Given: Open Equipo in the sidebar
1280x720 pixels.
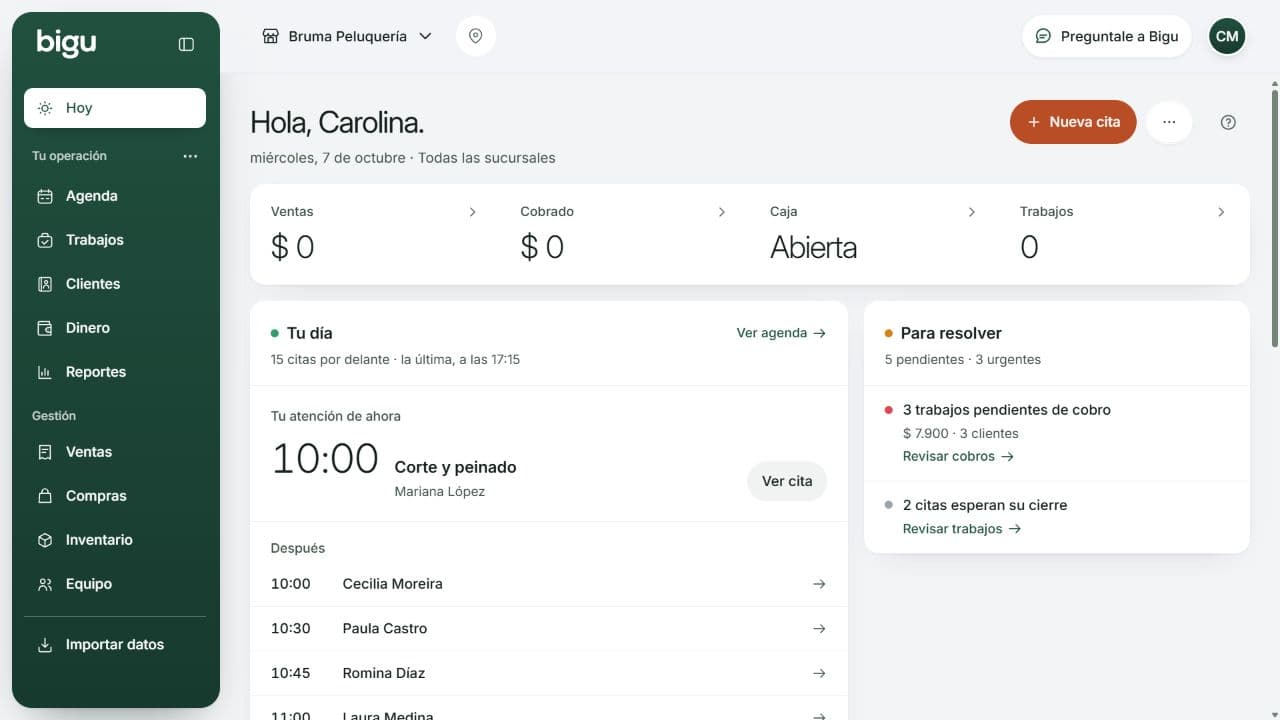Looking at the screenshot, I should pos(115,584).
